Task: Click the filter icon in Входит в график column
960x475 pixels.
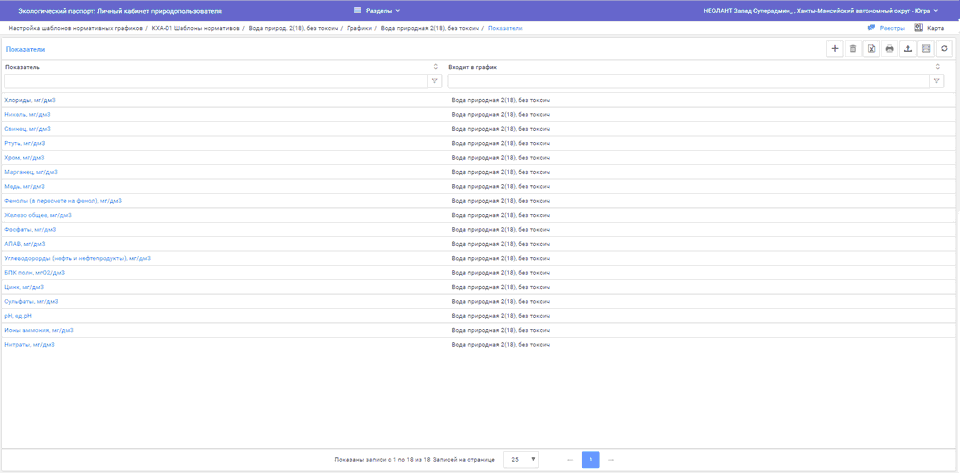Action: tap(936, 81)
